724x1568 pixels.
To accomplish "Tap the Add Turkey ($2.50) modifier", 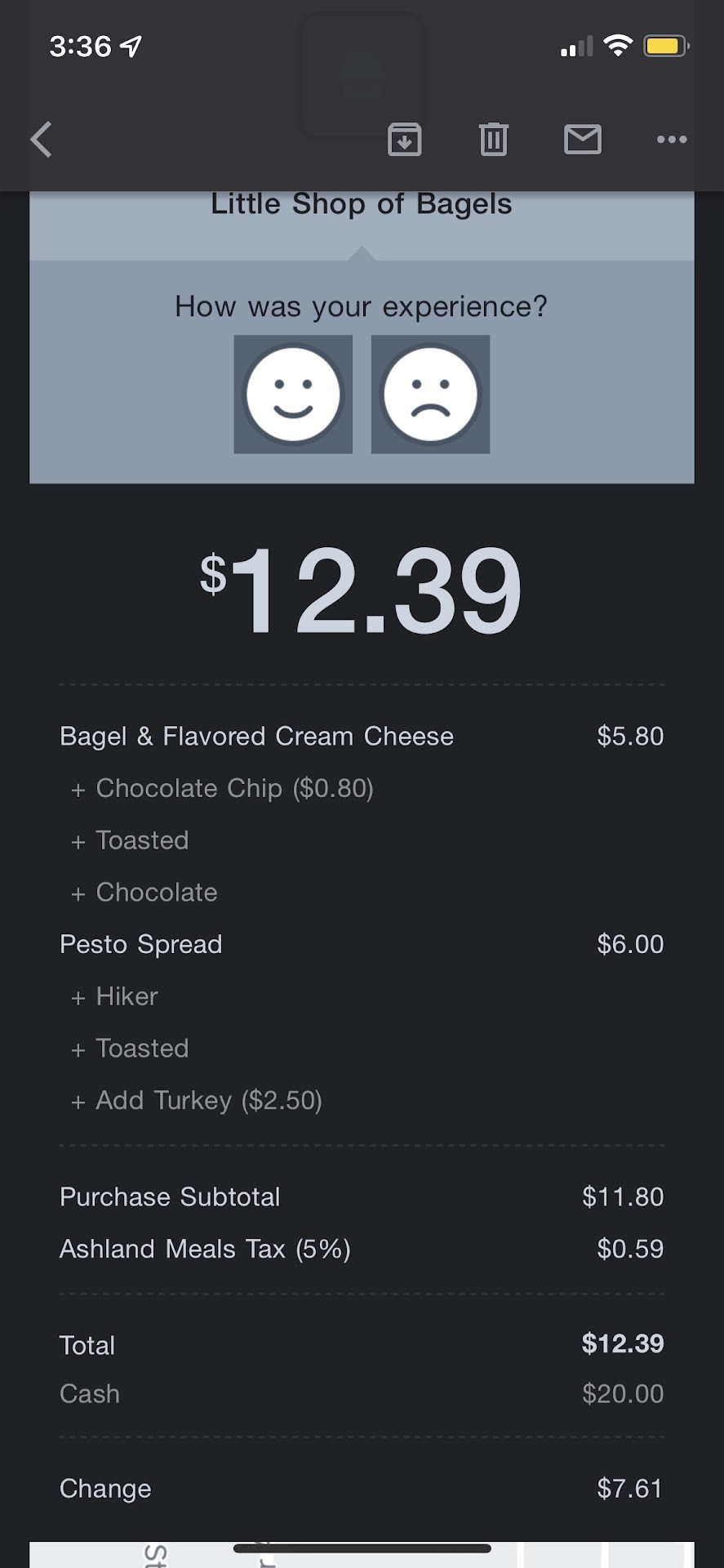I will (x=209, y=1101).
